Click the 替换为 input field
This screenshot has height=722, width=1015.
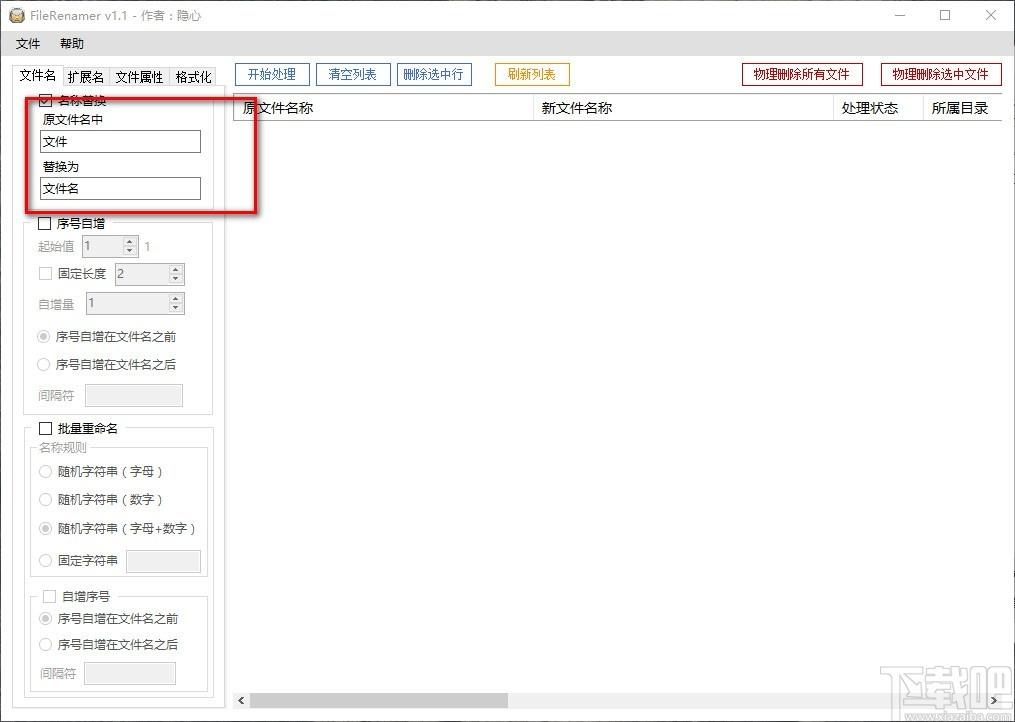coord(120,188)
